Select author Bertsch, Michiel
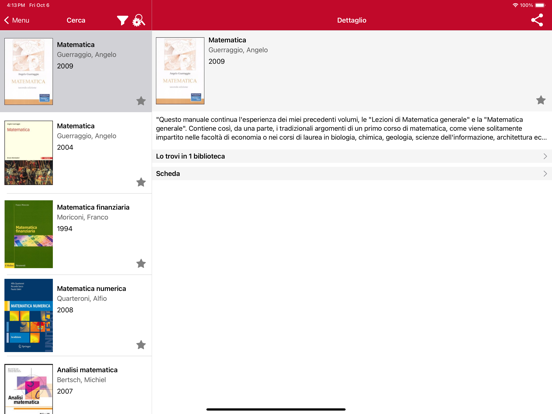This screenshot has width=552, height=414. 81,380
